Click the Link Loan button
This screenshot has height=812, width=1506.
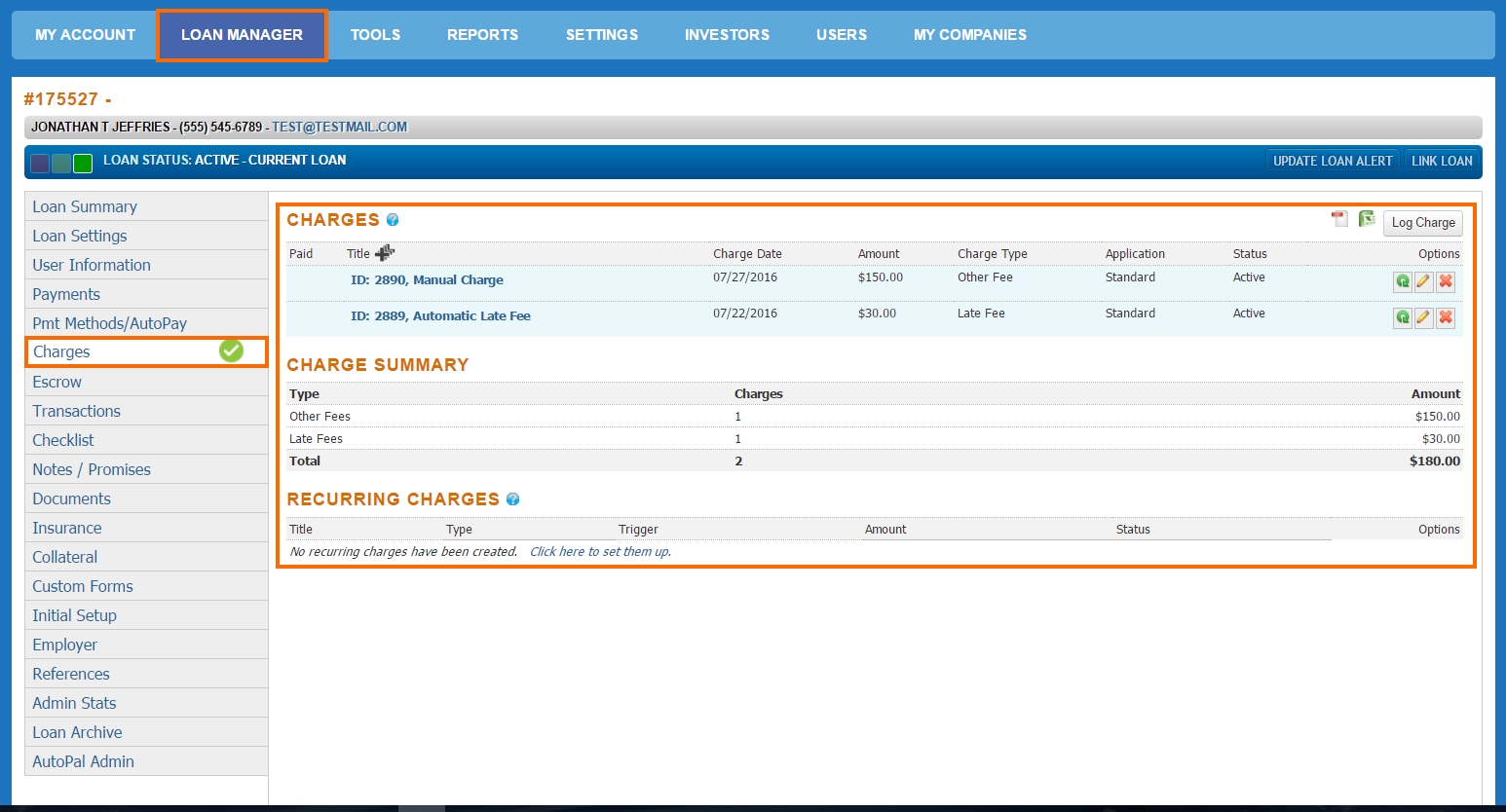click(x=1442, y=162)
